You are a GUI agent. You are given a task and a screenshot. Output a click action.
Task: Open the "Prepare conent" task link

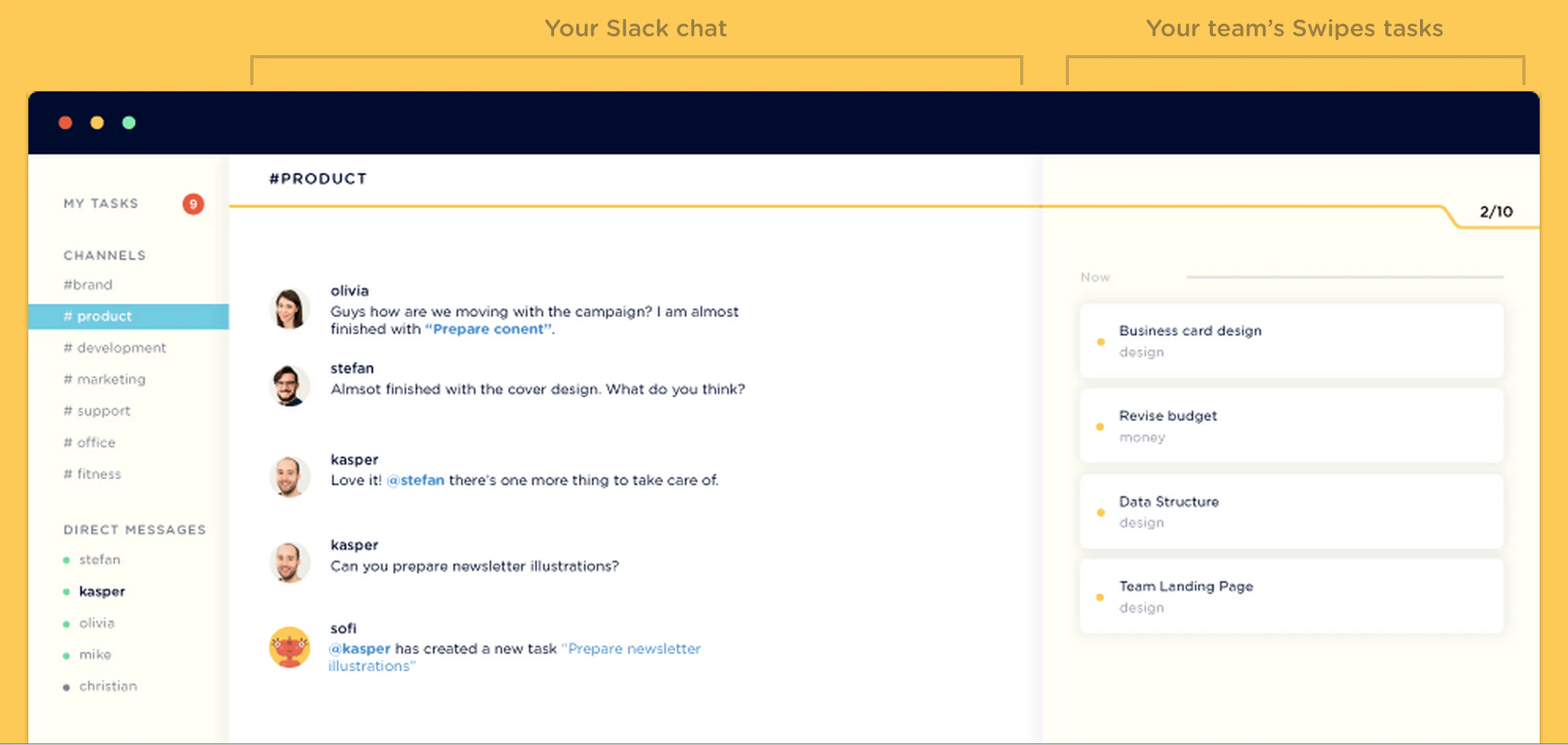tap(488, 329)
